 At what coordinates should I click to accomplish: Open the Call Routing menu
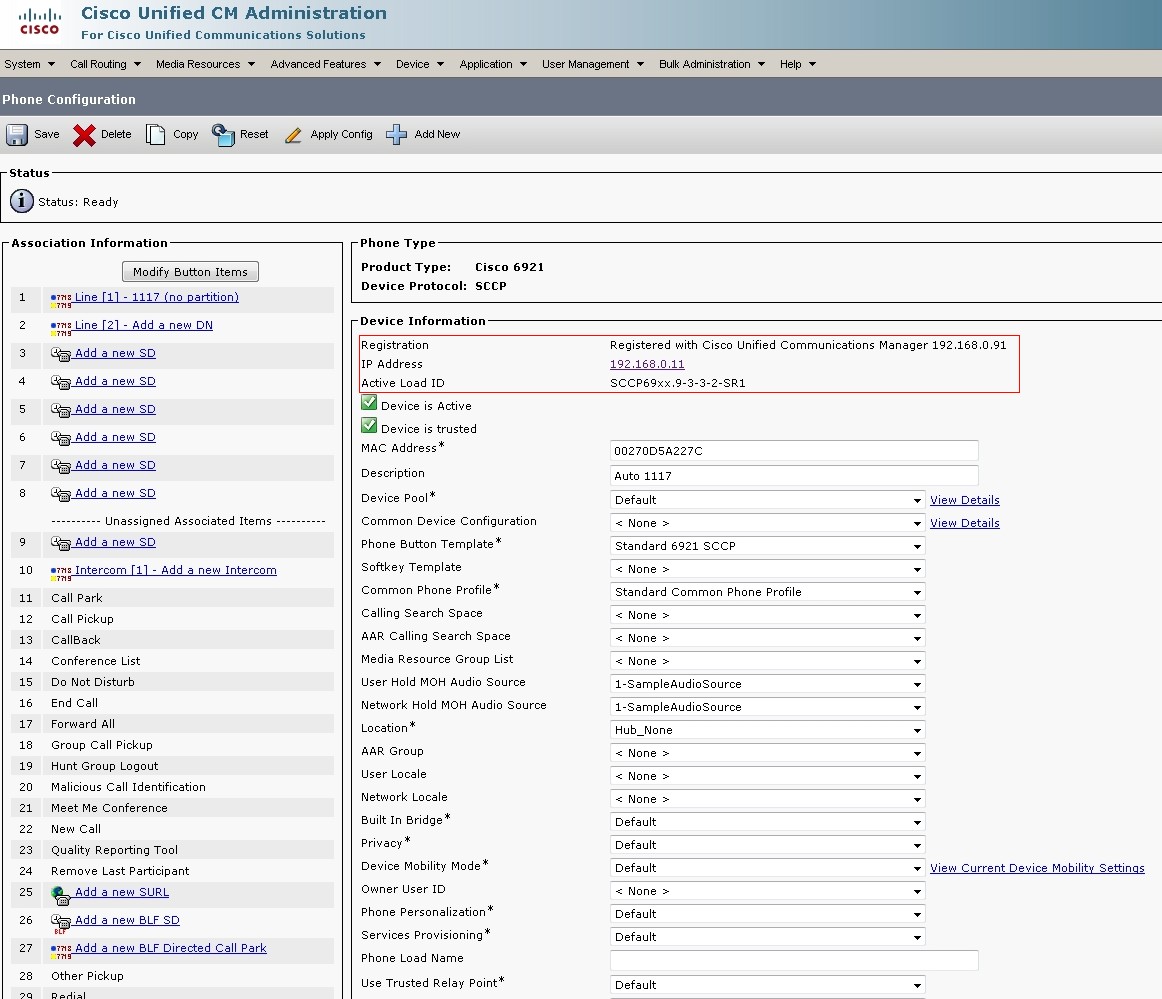click(105, 64)
